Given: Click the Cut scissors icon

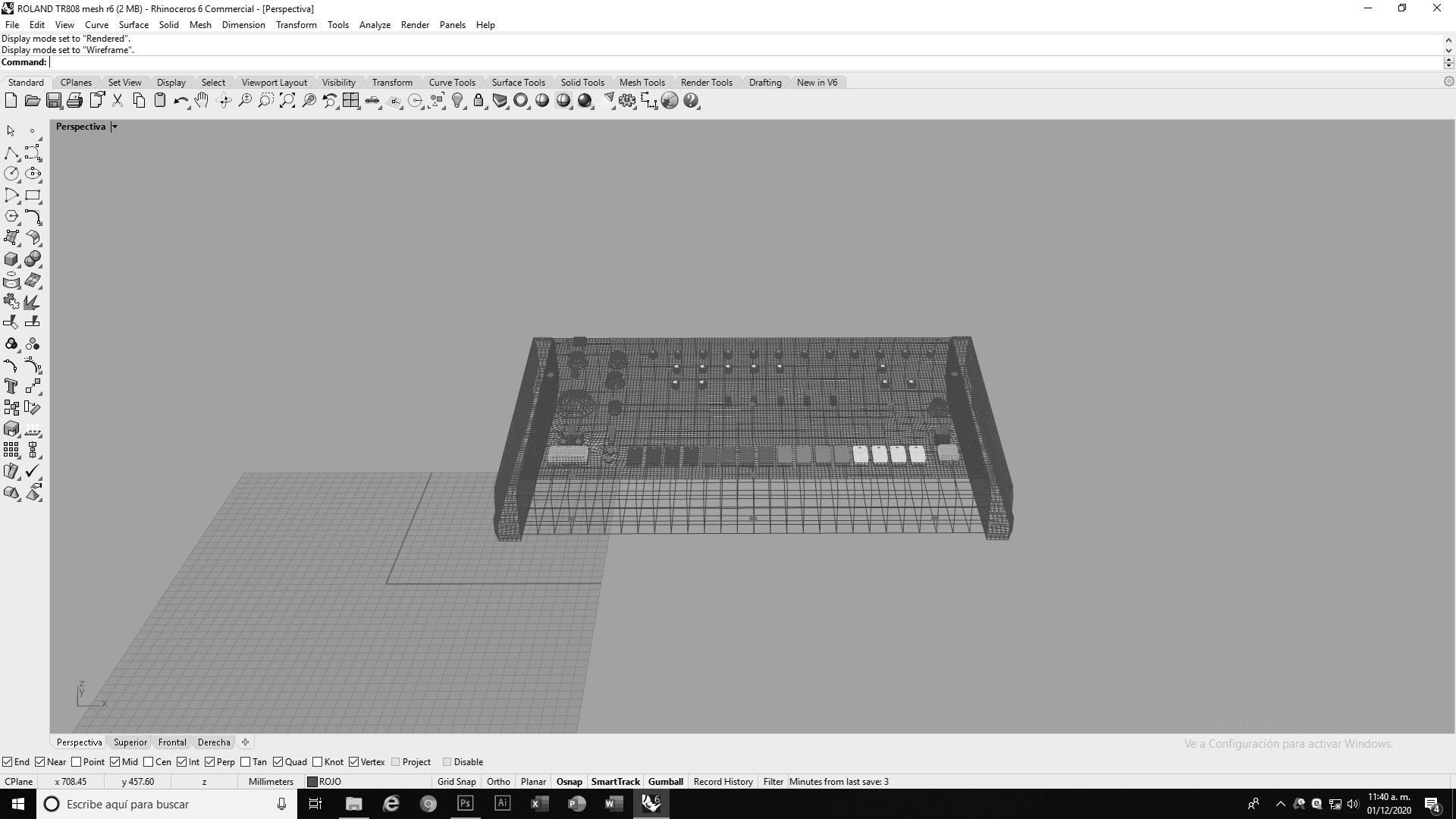Looking at the screenshot, I should tap(118, 100).
